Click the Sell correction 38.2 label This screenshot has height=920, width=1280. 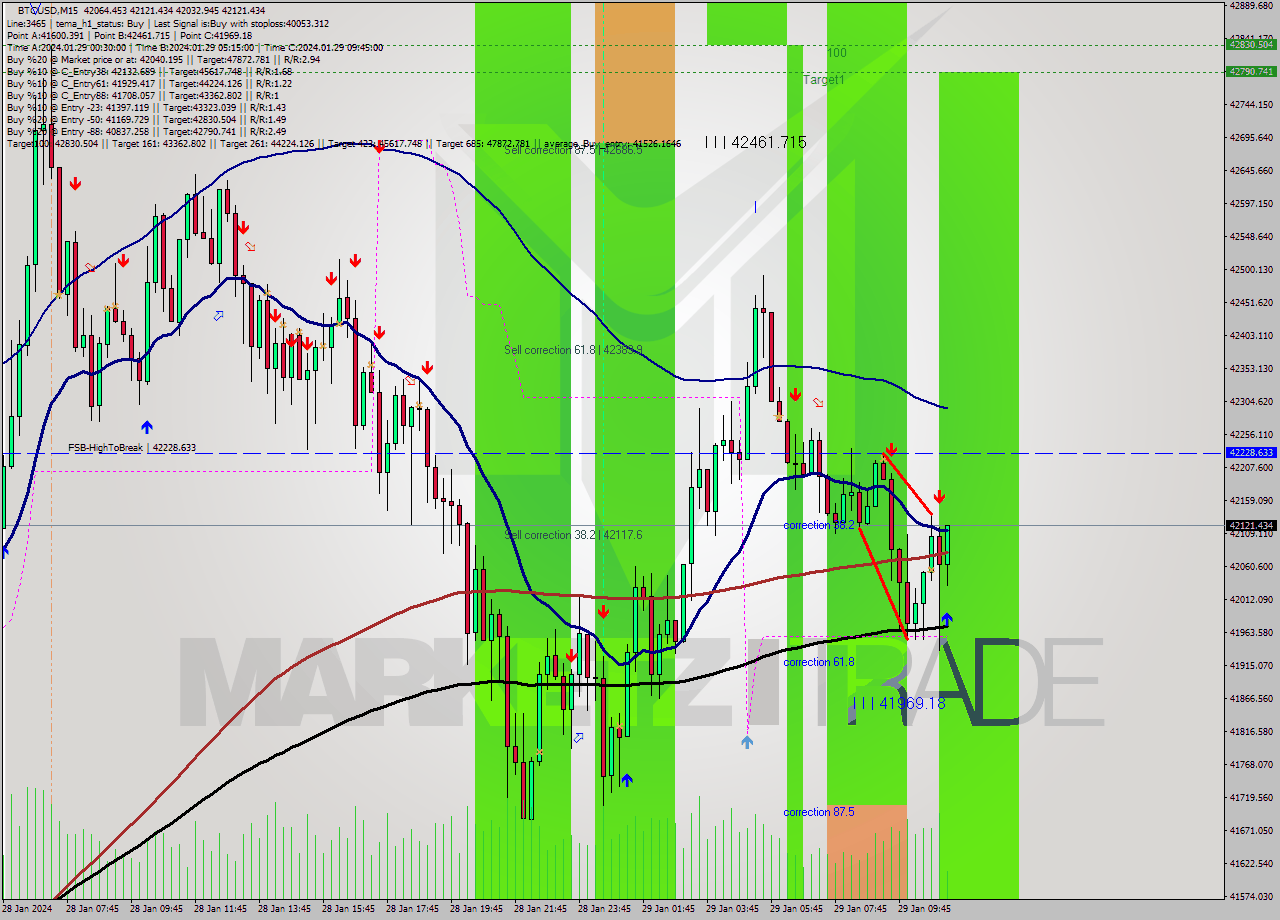pos(573,535)
